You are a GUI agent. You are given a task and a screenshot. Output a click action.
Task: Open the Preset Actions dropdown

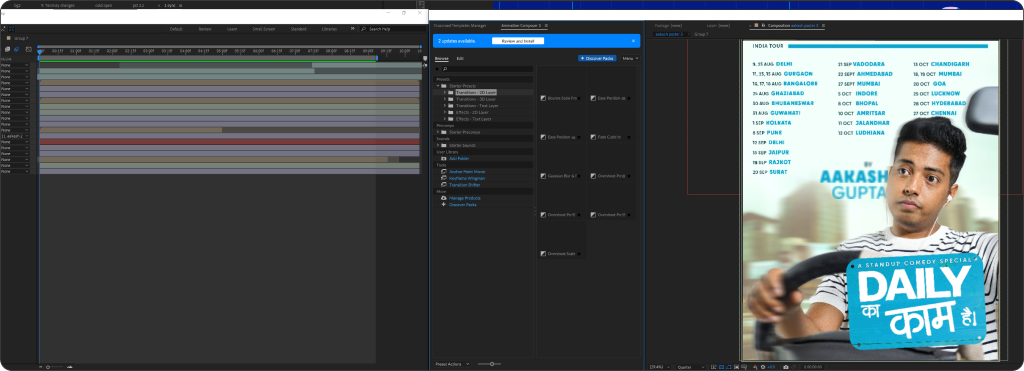pyautogui.click(x=452, y=364)
